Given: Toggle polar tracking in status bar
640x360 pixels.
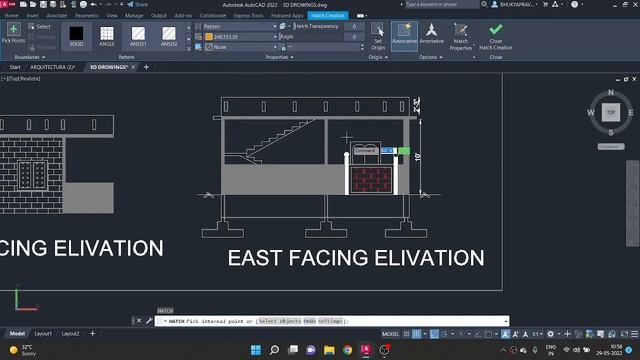Looking at the screenshot, I should click(x=444, y=334).
